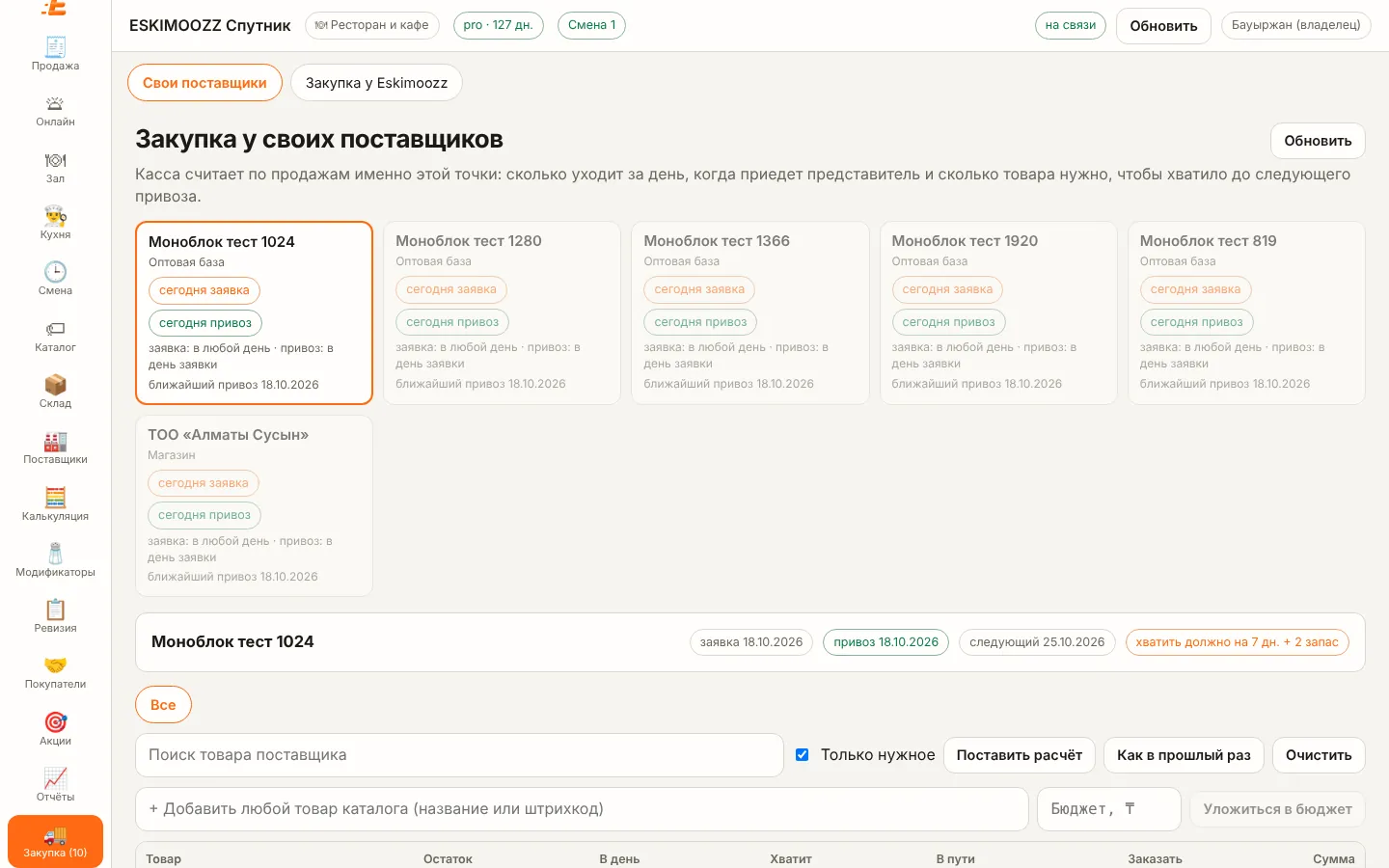Focus the Поиск товара поставщика field

tap(459, 755)
